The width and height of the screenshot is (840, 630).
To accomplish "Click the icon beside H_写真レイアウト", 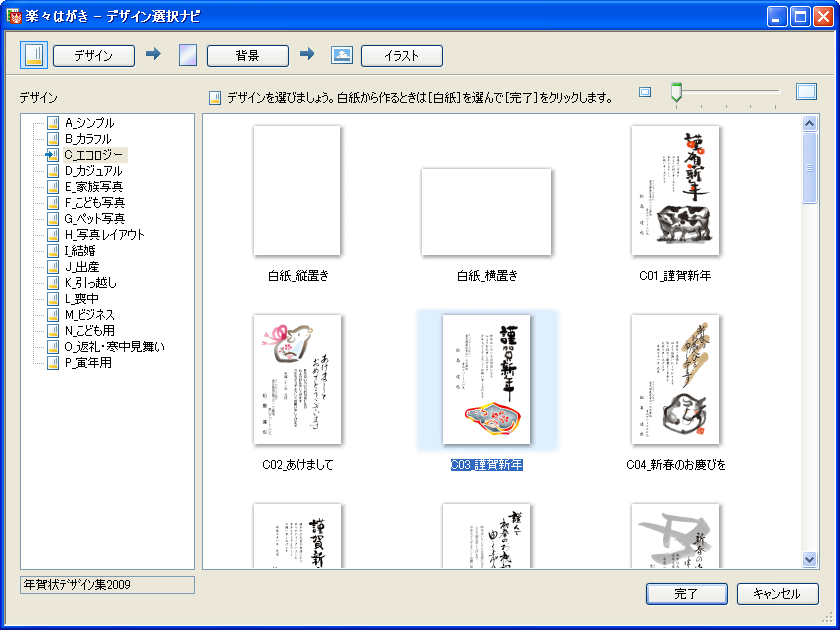I will [x=53, y=235].
